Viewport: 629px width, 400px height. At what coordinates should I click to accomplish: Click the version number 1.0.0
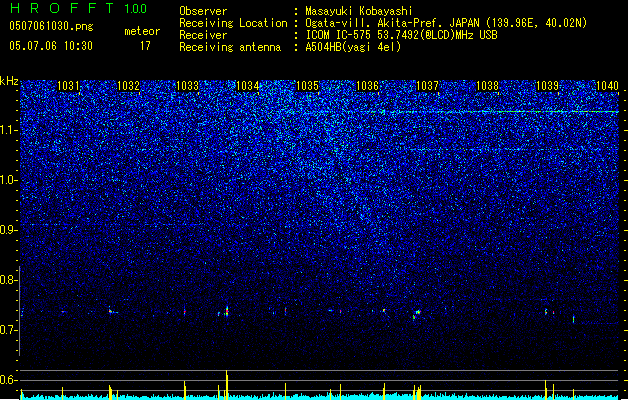(x=135, y=9)
